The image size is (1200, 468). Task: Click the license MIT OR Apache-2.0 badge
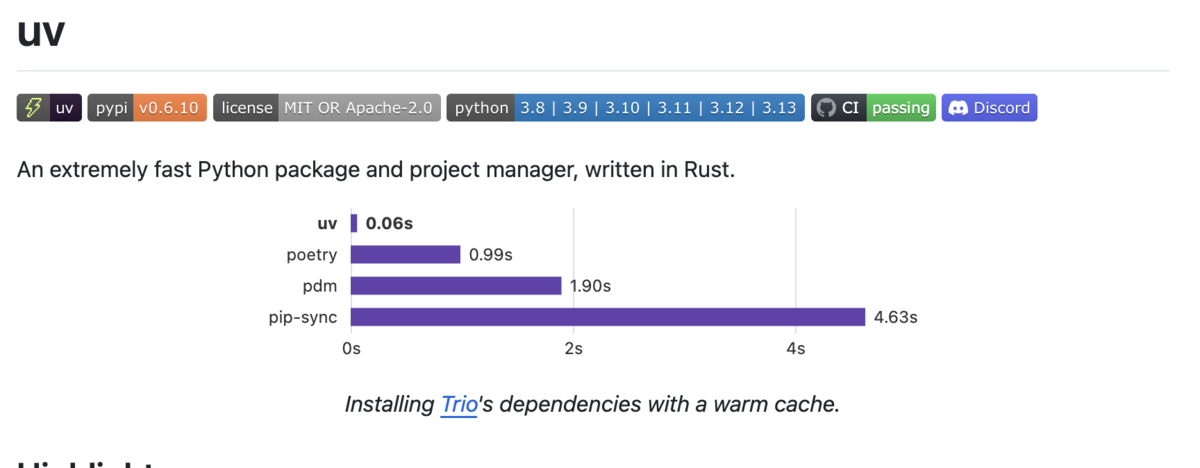click(x=327, y=107)
